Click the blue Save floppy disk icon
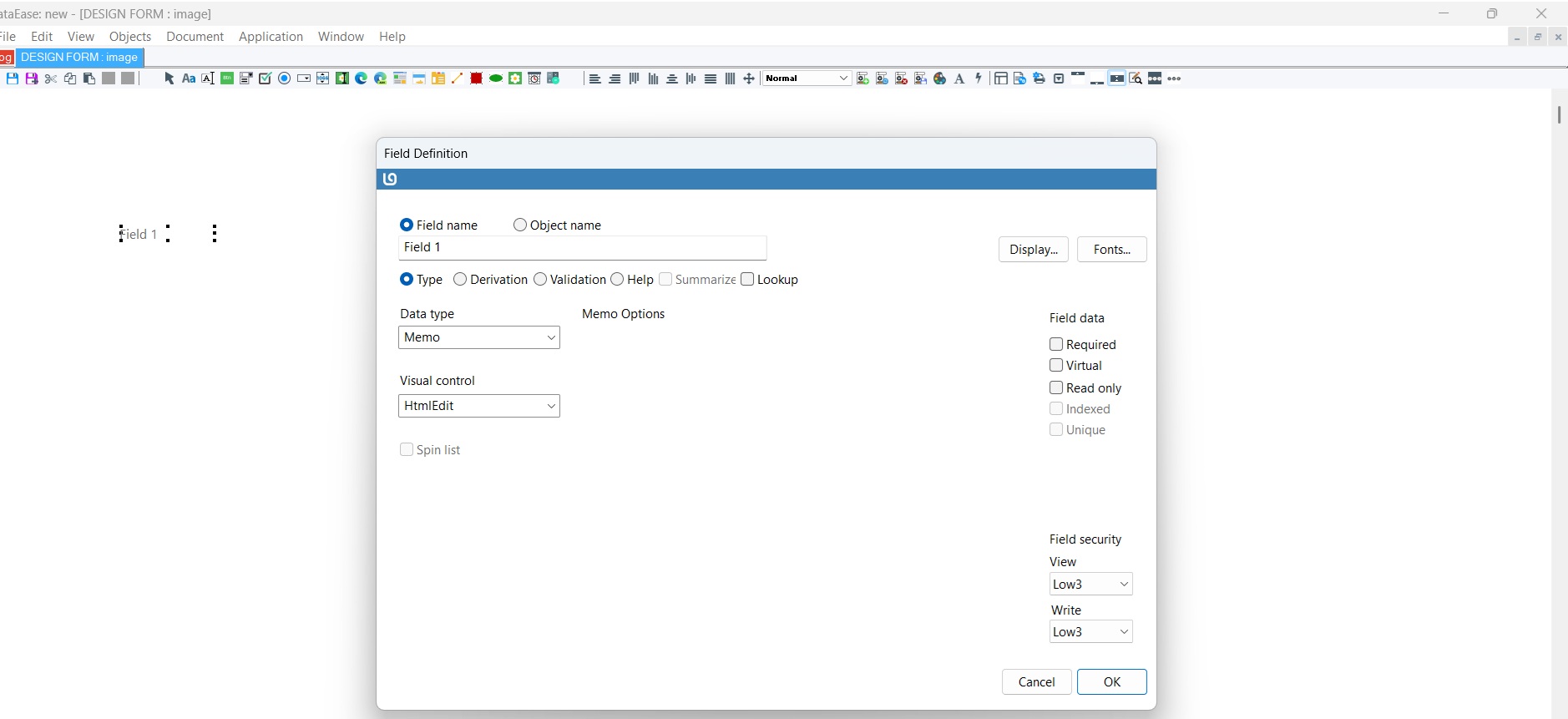This screenshot has height=719, width=1568. [13, 78]
